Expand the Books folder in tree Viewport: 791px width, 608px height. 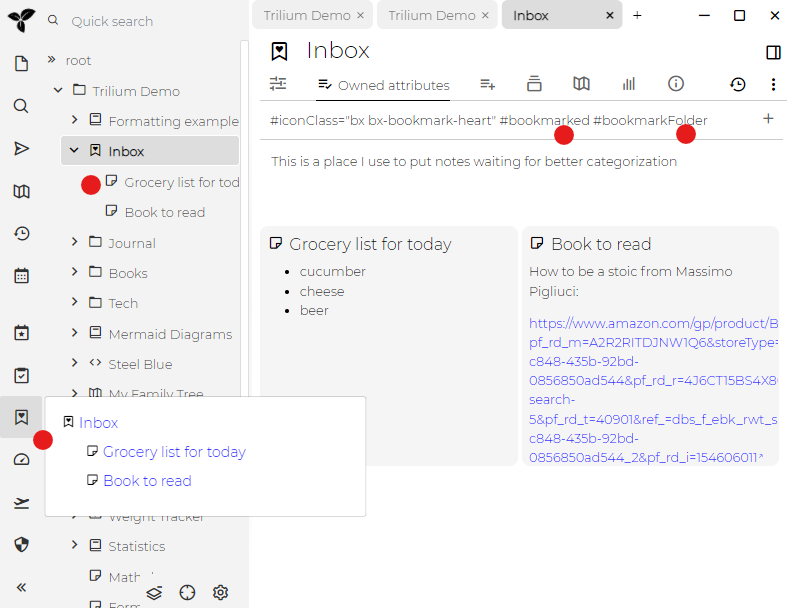74,272
